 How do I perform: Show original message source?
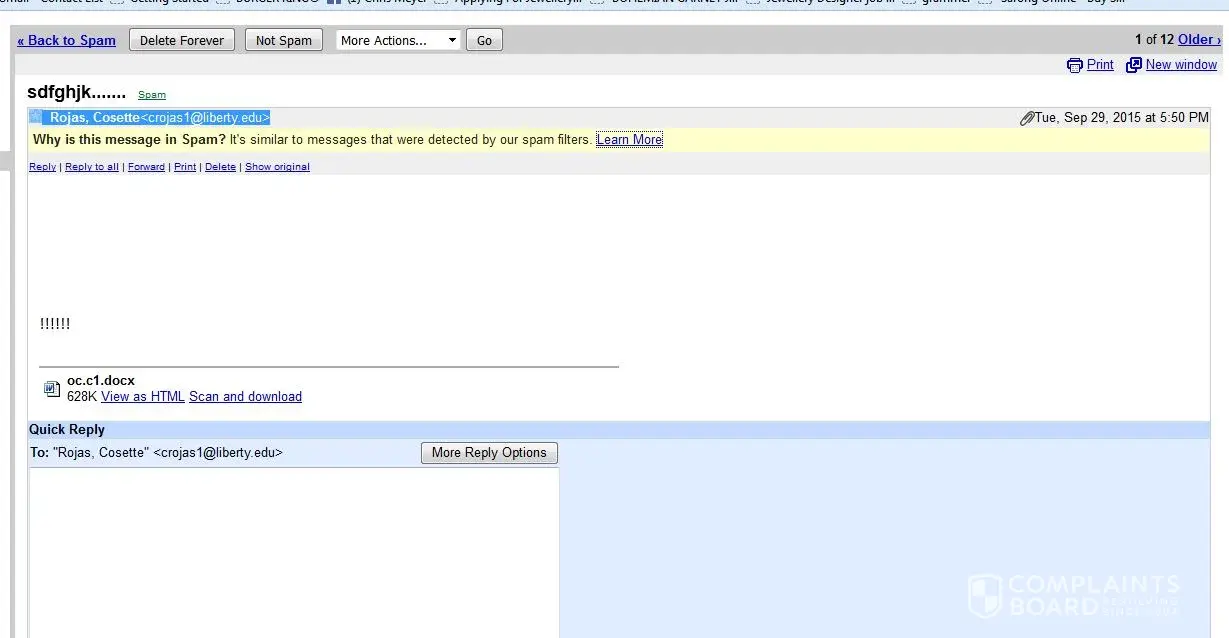coord(277,167)
